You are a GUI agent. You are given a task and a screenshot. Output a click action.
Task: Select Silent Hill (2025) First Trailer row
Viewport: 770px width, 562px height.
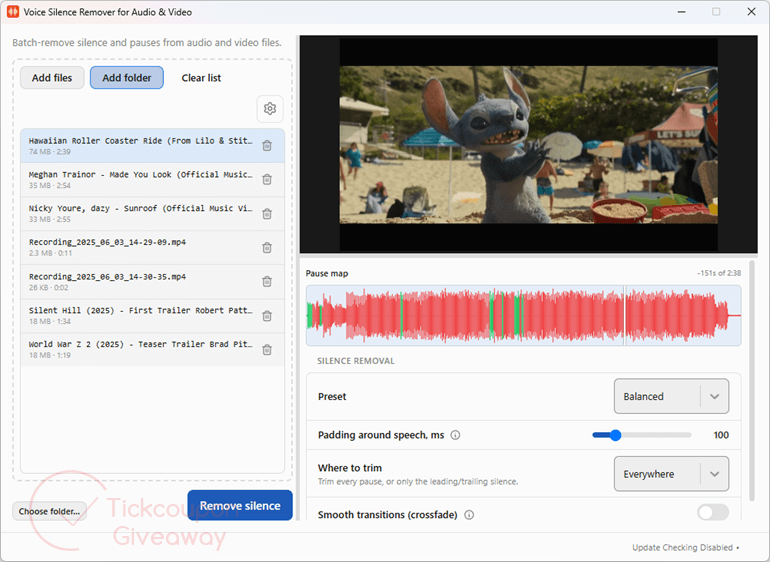(152, 316)
